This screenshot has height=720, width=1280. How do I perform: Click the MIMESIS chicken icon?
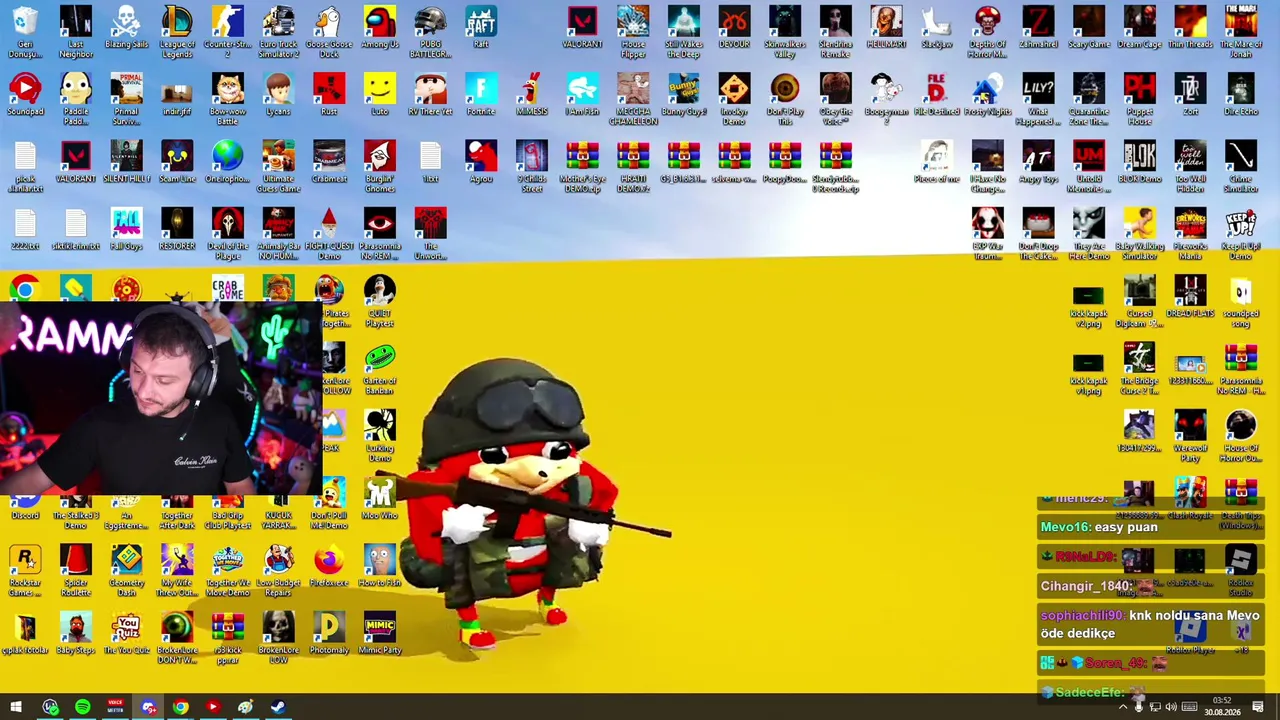[x=532, y=95]
